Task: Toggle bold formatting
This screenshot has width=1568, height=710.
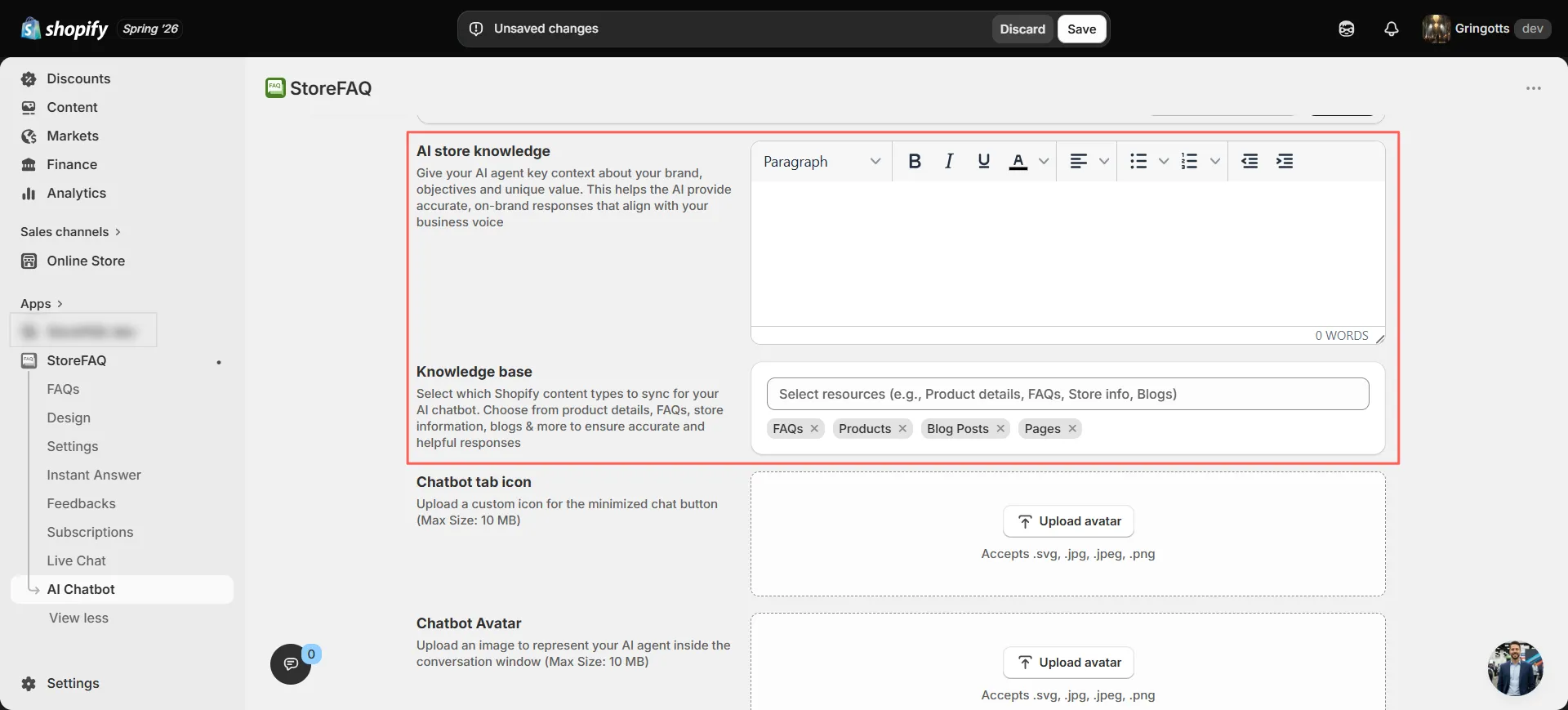Action: (915, 162)
